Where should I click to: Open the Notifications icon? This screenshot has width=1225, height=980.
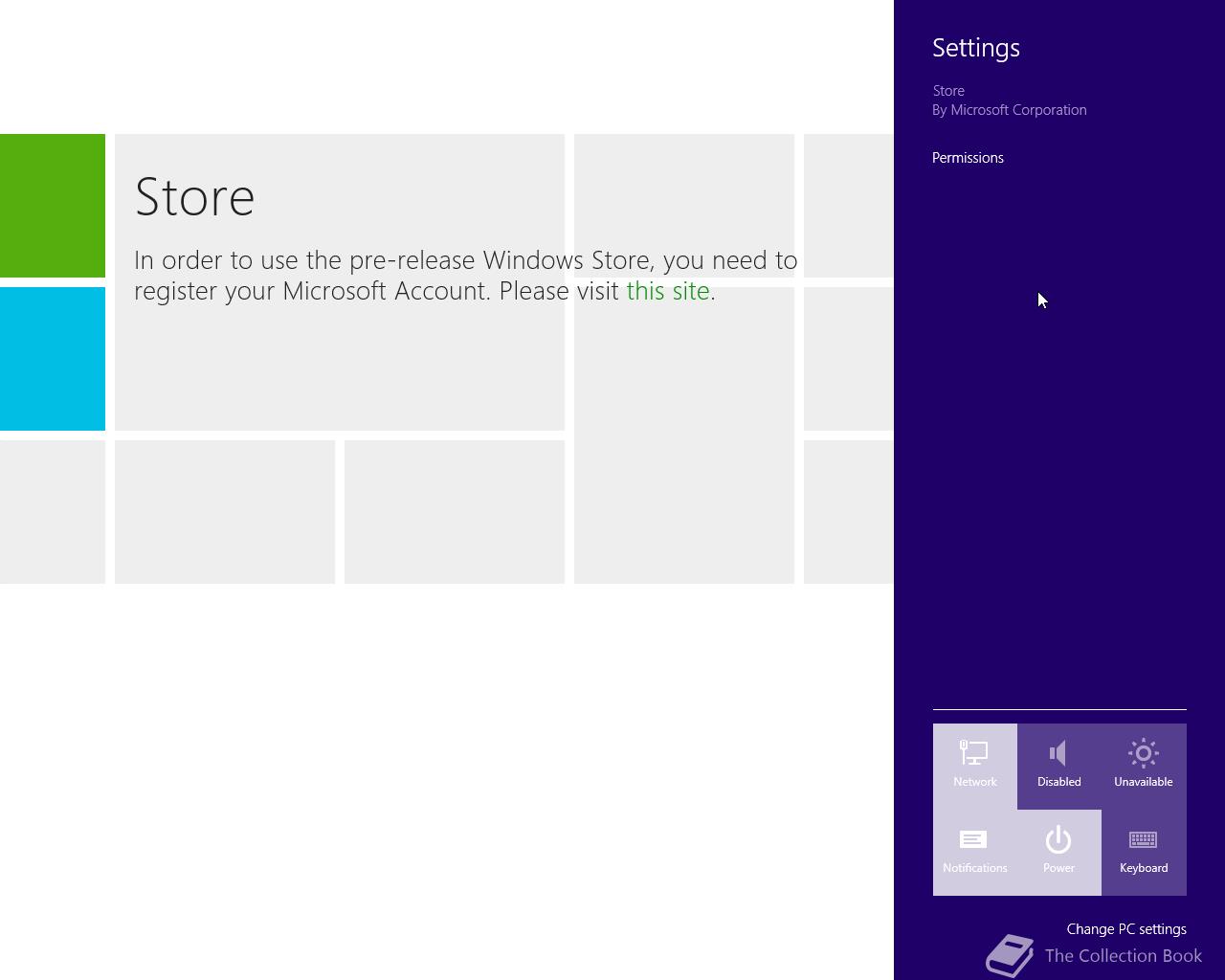(x=973, y=839)
